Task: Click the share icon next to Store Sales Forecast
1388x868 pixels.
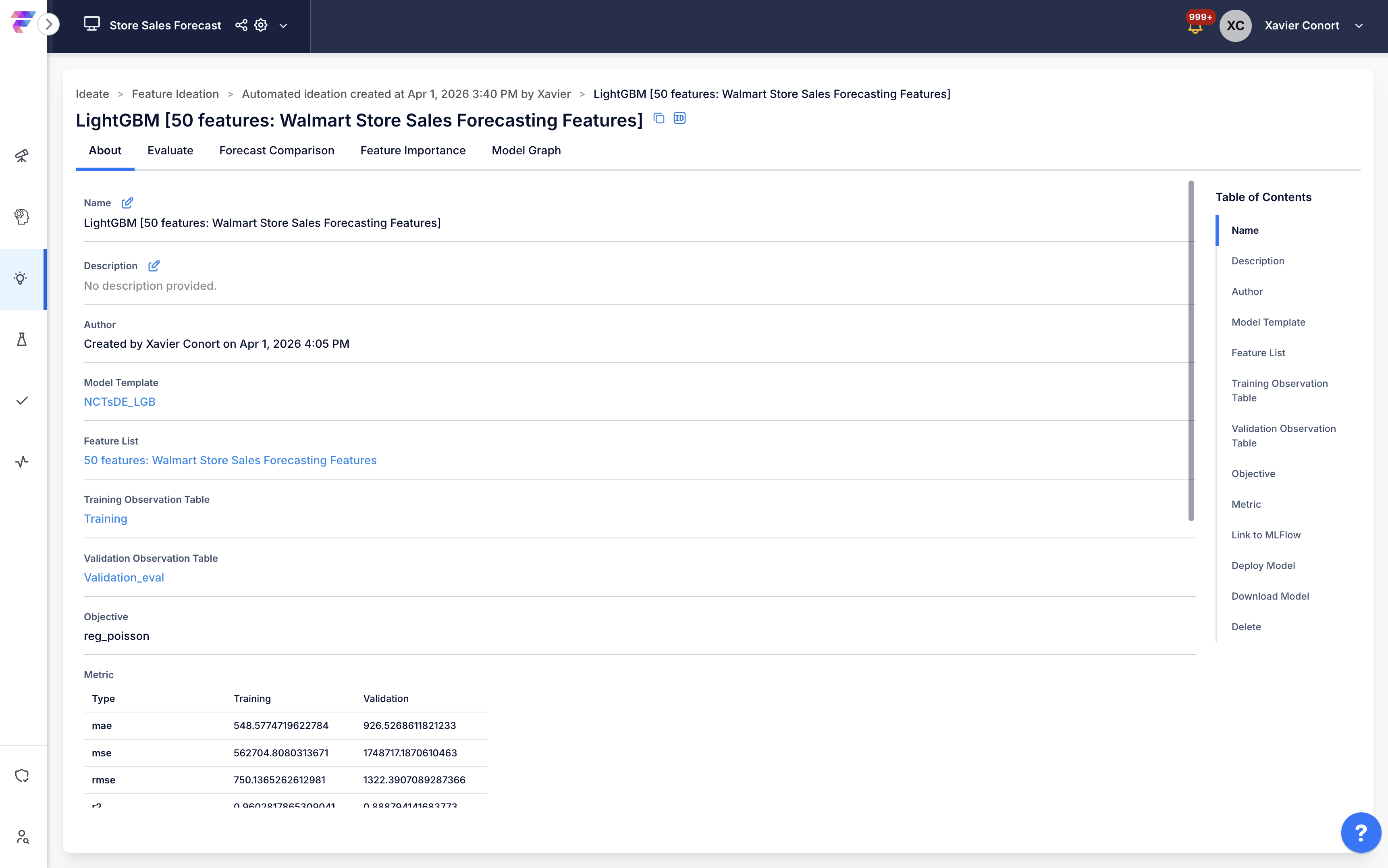Action: [x=241, y=25]
